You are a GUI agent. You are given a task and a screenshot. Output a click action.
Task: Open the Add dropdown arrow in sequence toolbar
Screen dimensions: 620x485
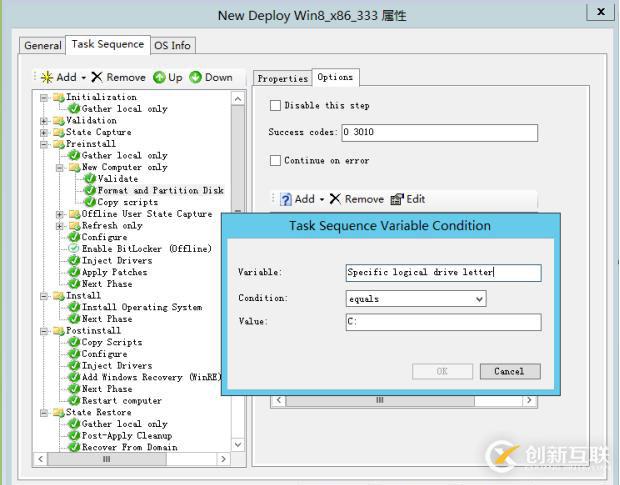(x=83, y=78)
